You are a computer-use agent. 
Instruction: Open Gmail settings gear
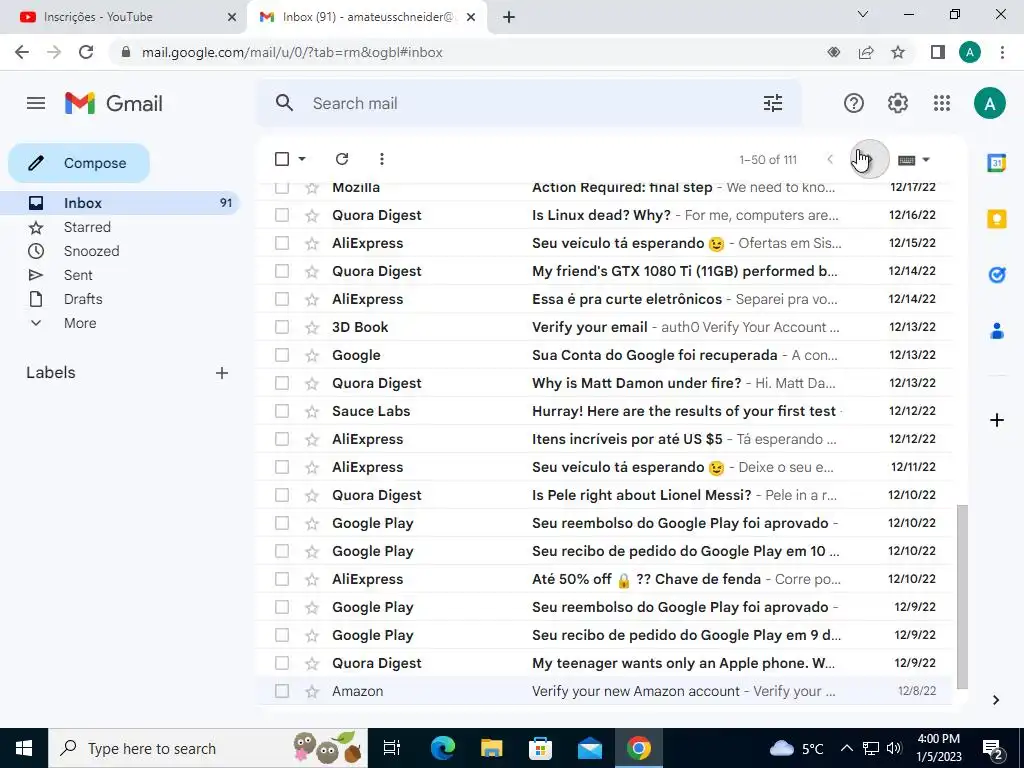click(x=898, y=103)
